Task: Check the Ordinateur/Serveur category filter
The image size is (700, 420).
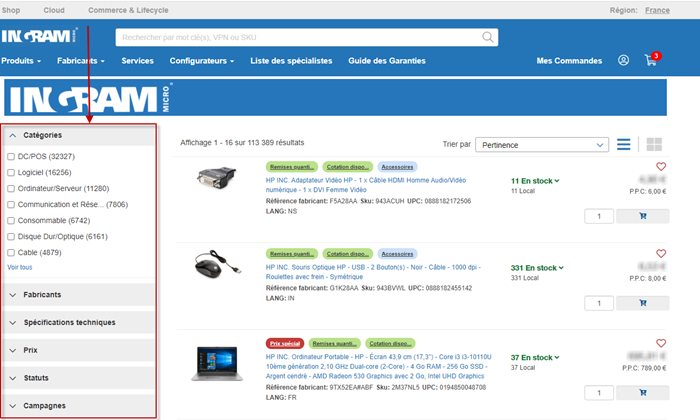Action: 11,189
